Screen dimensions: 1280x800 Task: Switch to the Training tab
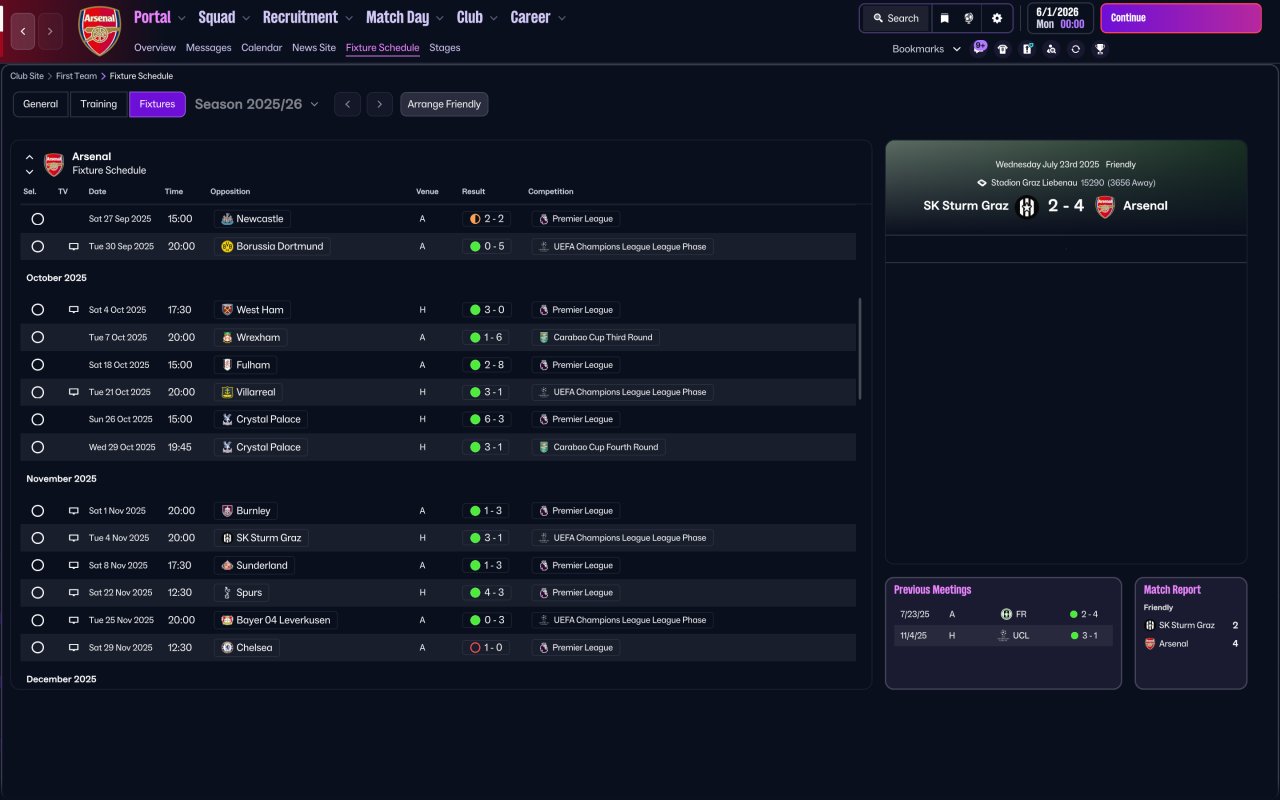pyautogui.click(x=99, y=104)
